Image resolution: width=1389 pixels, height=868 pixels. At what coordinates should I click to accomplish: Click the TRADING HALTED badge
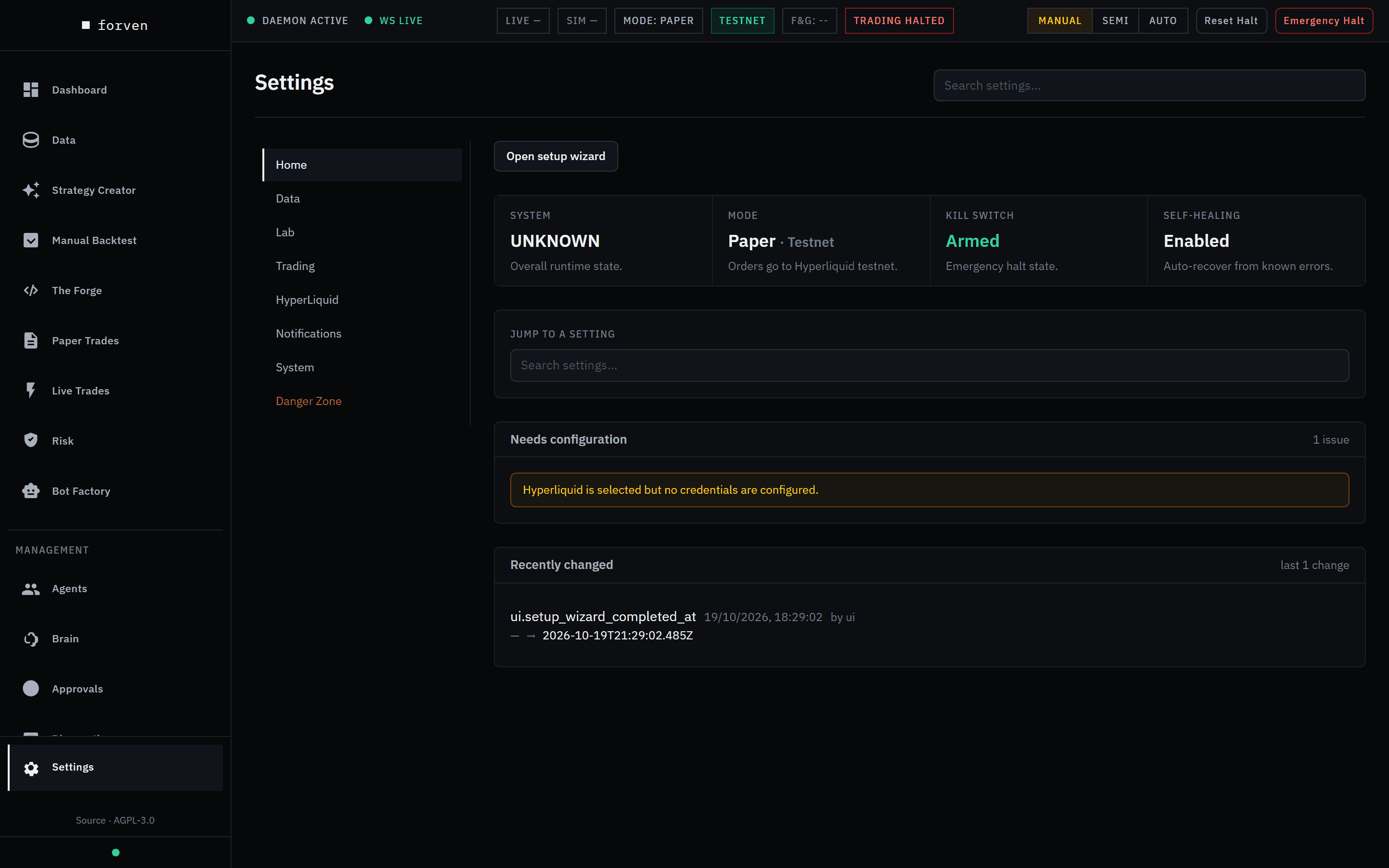pyautogui.click(x=899, y=21)
